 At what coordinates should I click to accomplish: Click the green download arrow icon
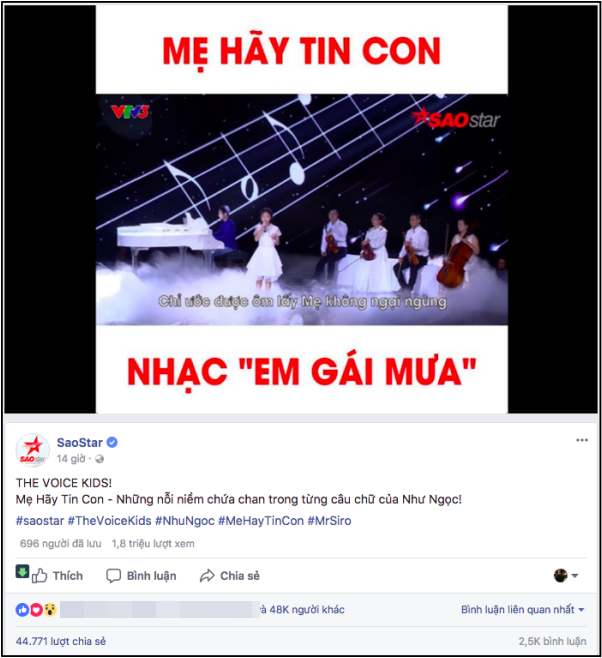pos(22,572)
